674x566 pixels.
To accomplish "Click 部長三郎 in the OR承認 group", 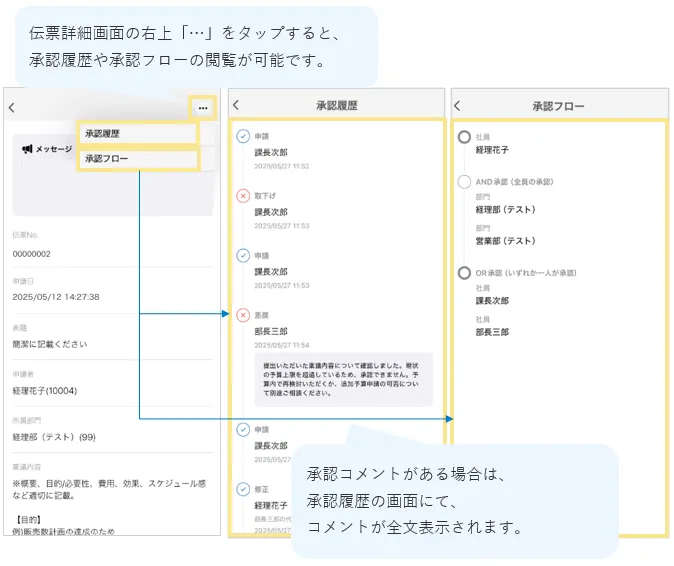I will [x=492, y=332].
